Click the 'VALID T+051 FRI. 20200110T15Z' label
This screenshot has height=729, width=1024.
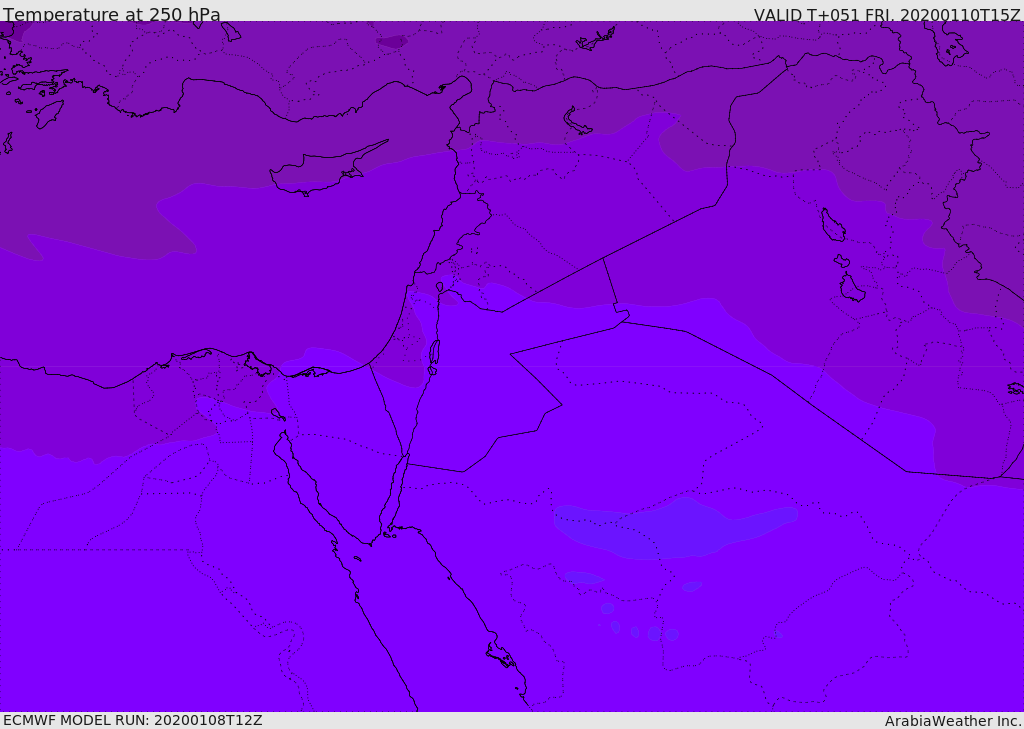887,14
